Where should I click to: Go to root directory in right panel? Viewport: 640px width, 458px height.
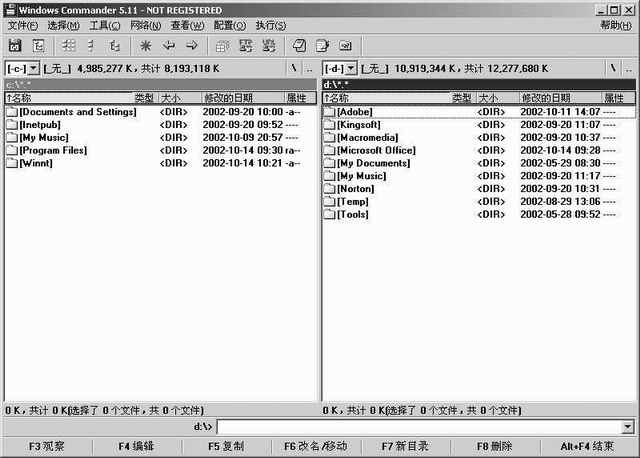pyautogui.click(x=613, y=68)
